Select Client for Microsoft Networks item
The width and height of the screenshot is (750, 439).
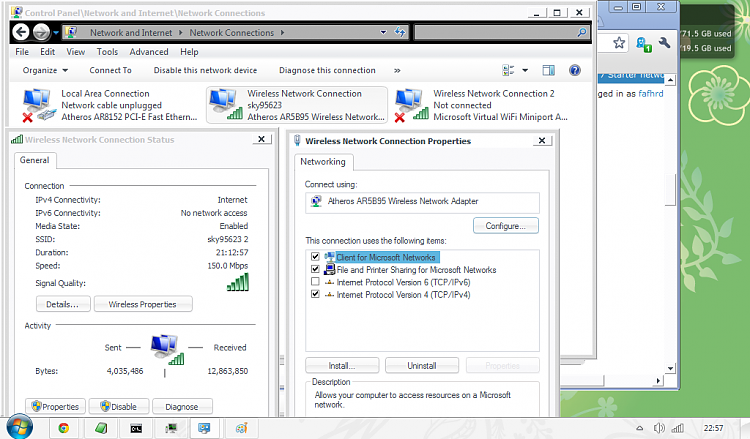(x=386, y=257)
